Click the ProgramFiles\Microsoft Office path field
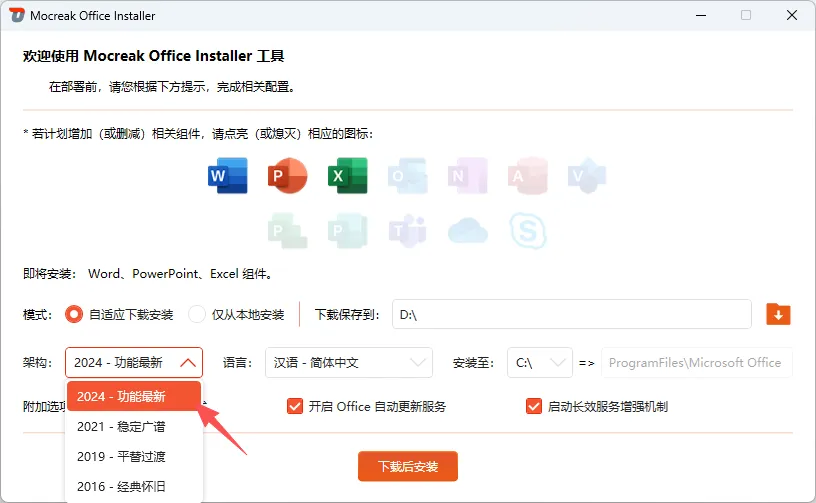 click(x=697, y=363)
